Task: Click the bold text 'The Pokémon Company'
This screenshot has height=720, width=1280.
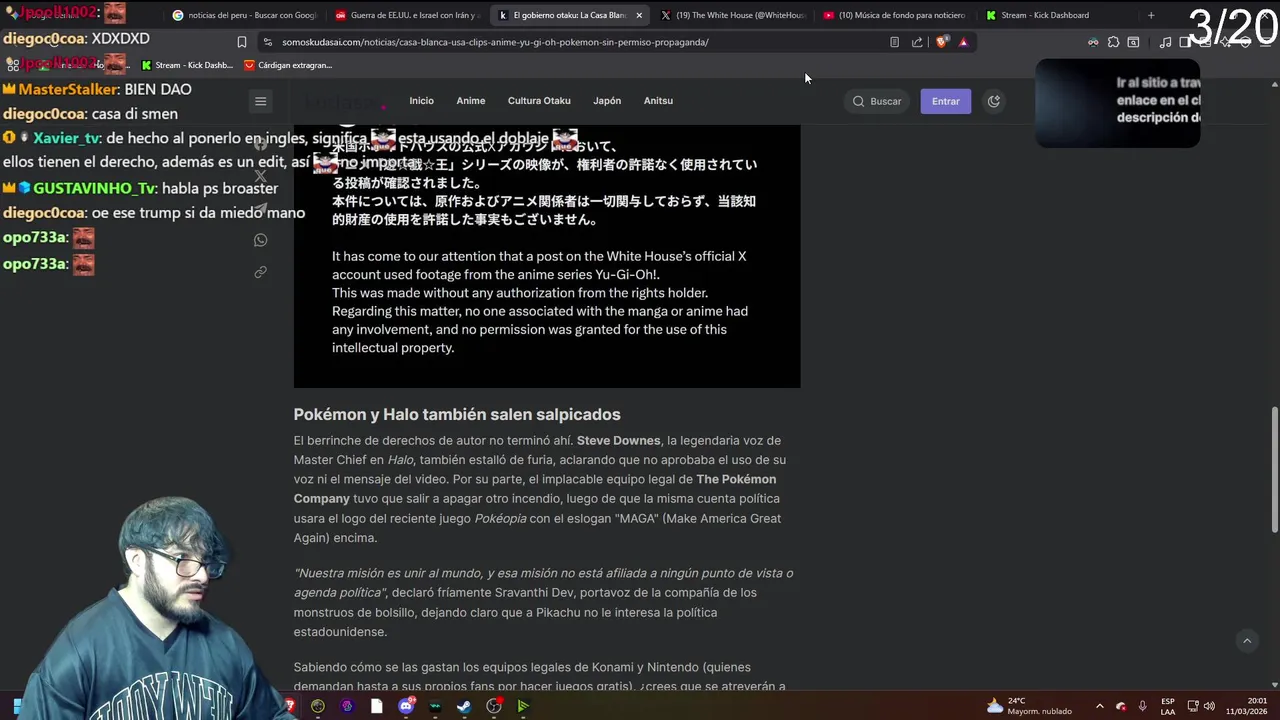Action: point(535,489)
